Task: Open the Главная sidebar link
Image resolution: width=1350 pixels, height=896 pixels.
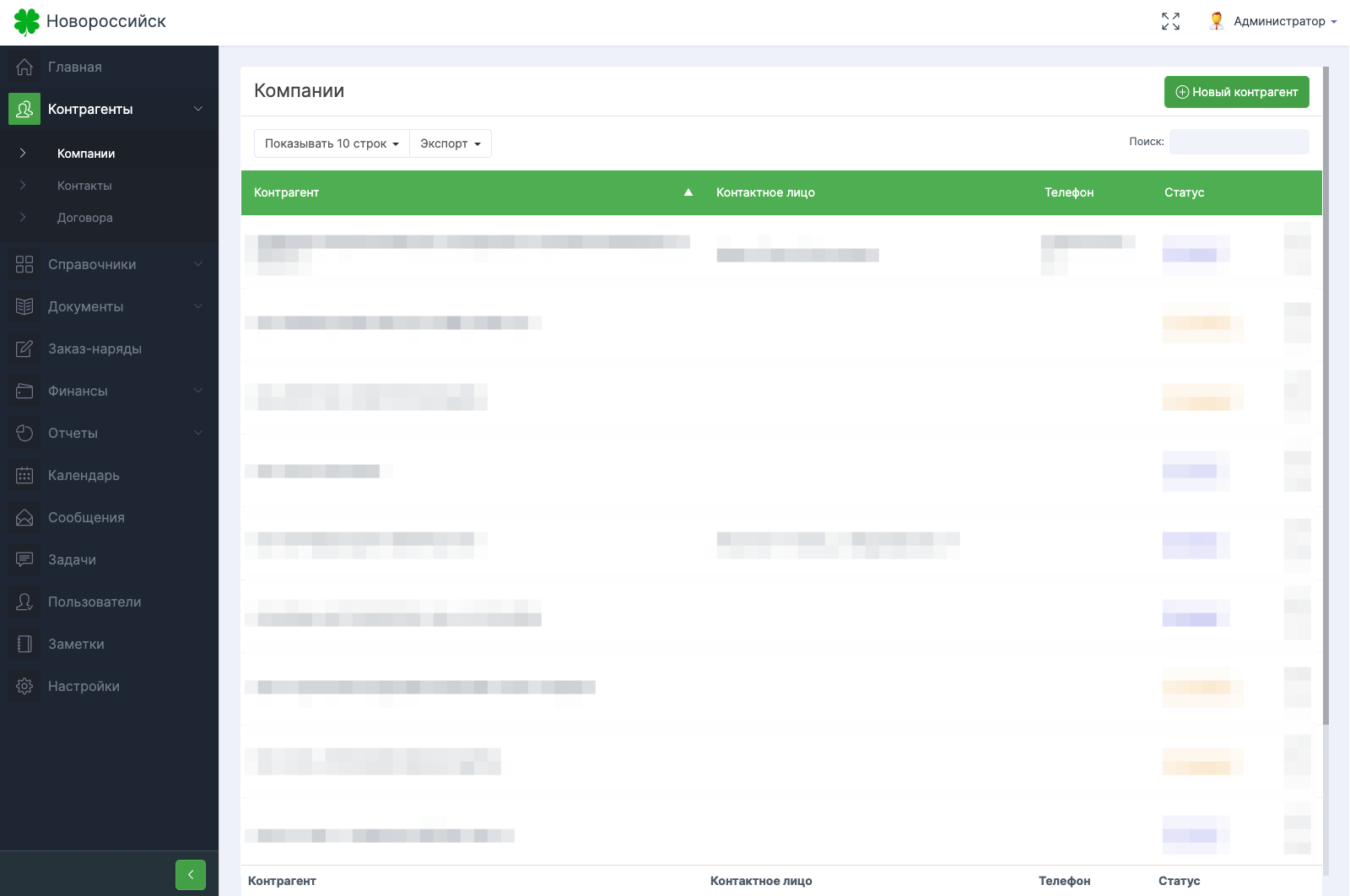Action: (x=75, y=67)
